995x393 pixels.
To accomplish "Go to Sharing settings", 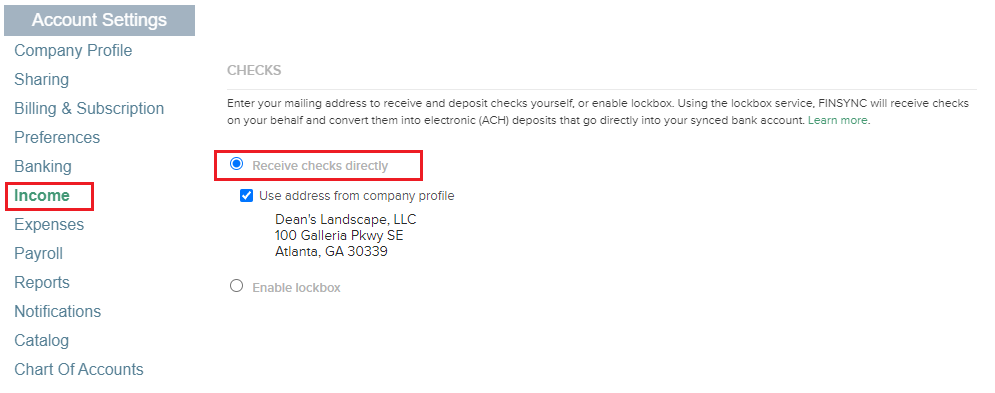I will (x=41, y=79).
